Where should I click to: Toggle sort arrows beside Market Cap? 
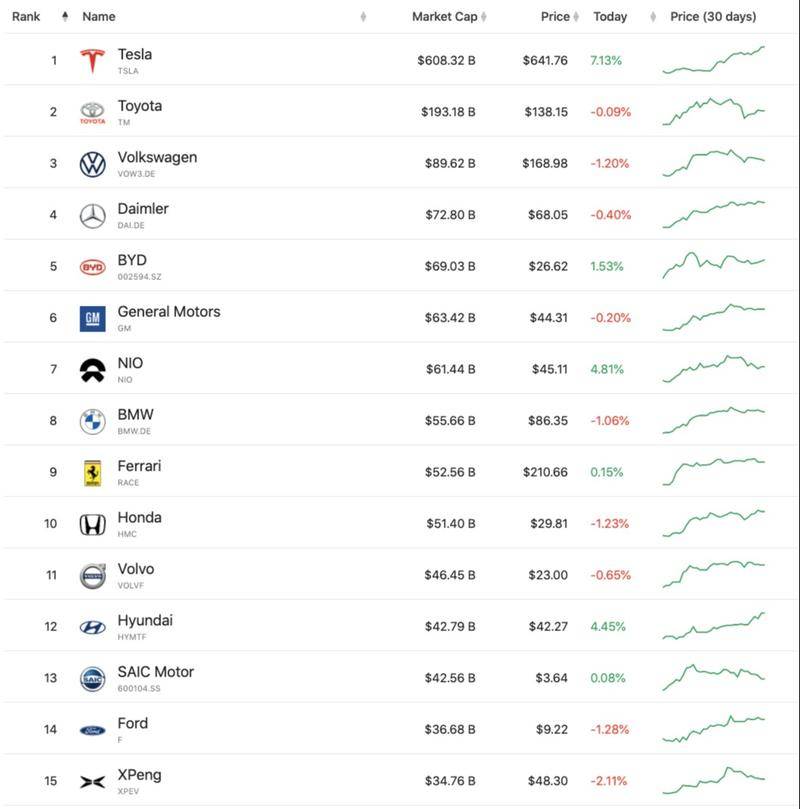coord(484,17)
